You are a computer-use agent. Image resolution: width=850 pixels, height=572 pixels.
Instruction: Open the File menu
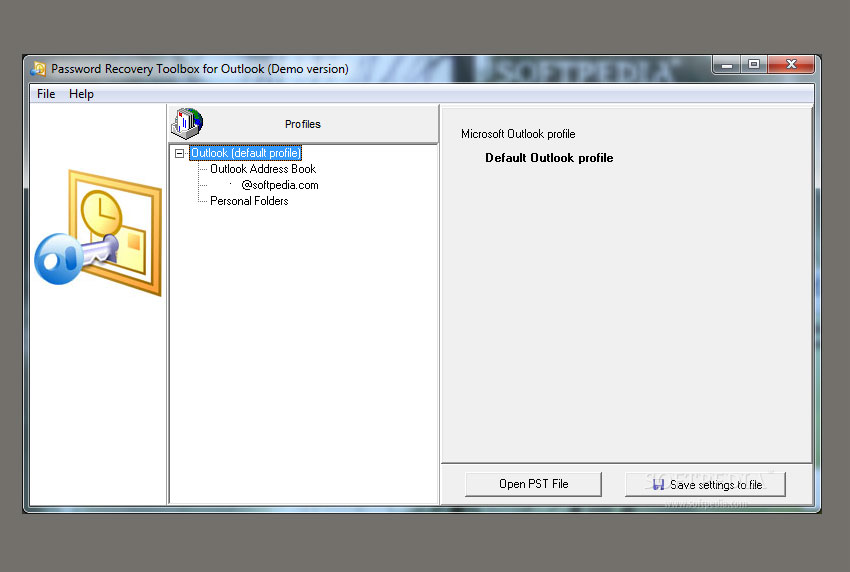(46, 94)
